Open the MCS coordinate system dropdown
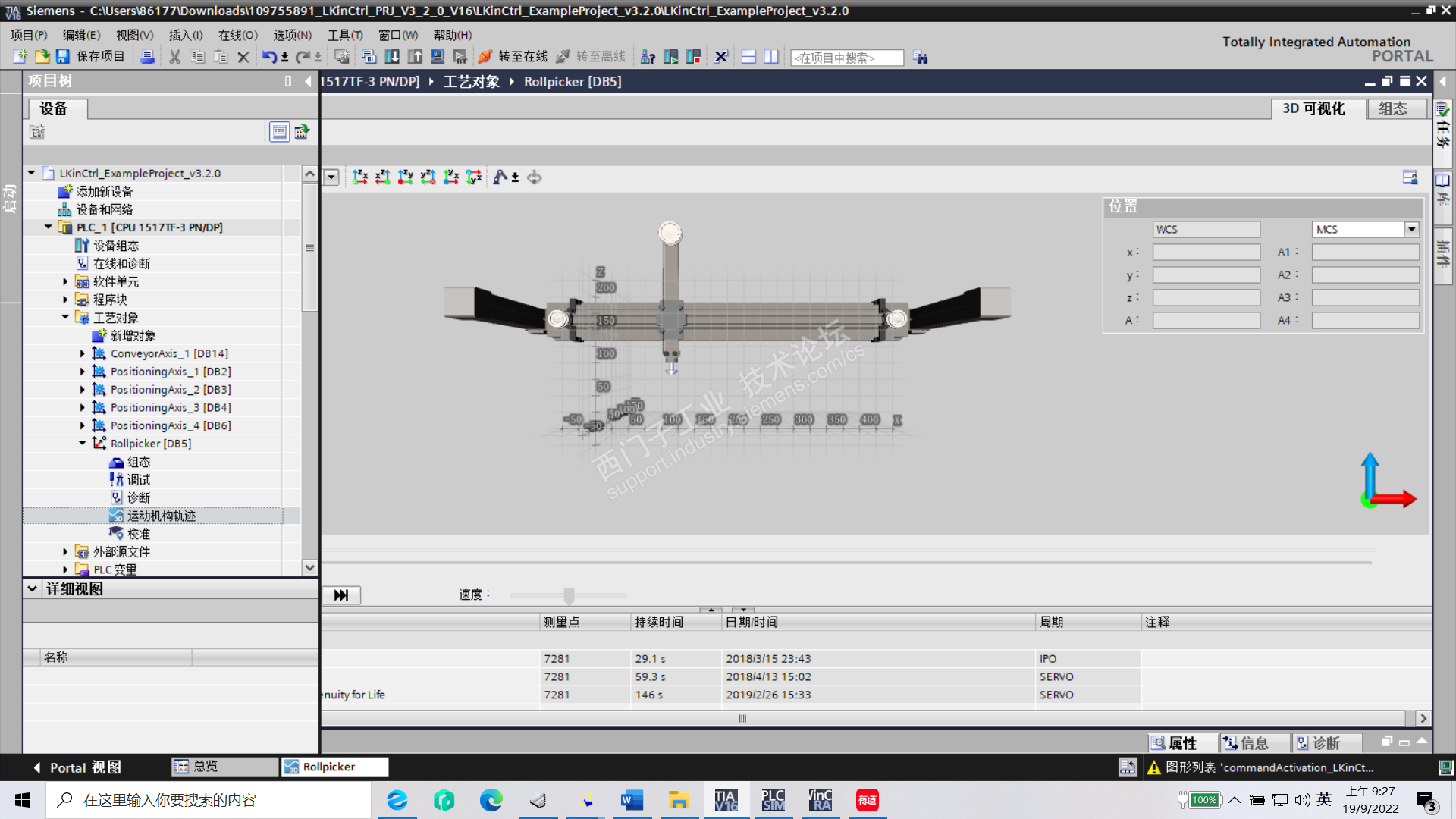1456x819 pixels. pyautogui.click(x=1411, y=229)
